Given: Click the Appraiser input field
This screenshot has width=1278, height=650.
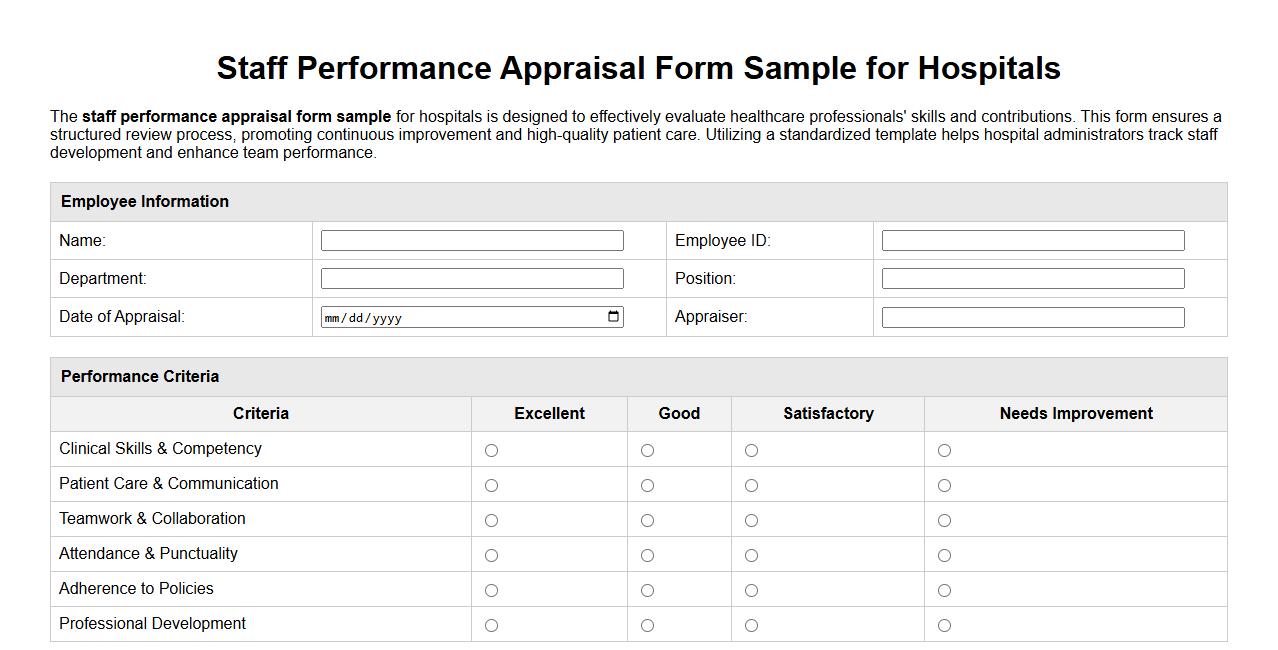Looking at the screenshot, I should pos(1031,316).
